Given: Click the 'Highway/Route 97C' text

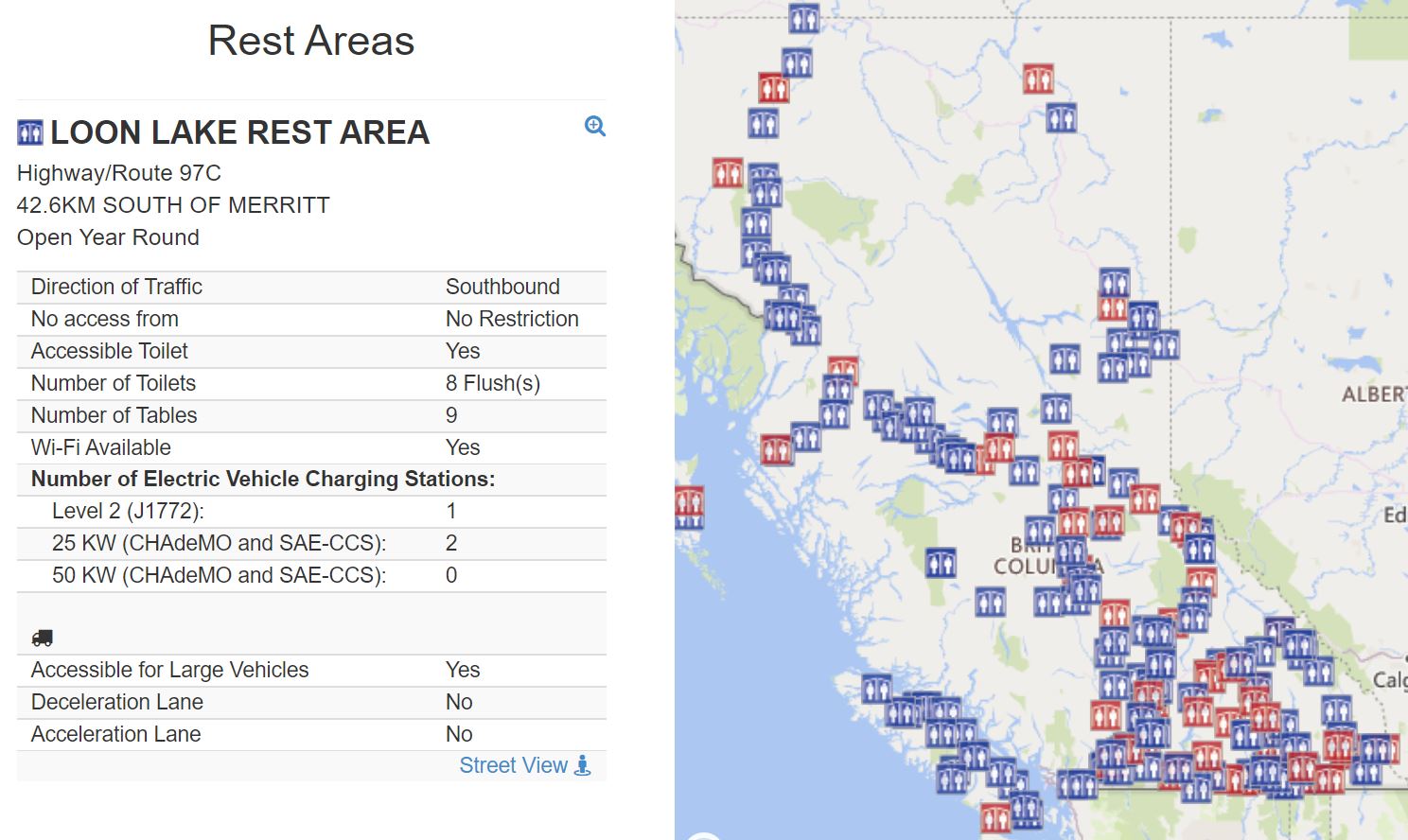Looking at the screenshot, I should point(119,173).
